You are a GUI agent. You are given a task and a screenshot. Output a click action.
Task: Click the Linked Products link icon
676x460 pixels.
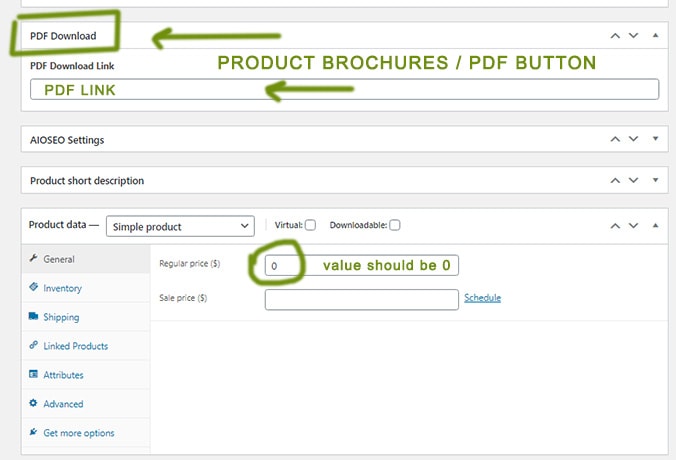pyautogui.click(x=34, y=346)
